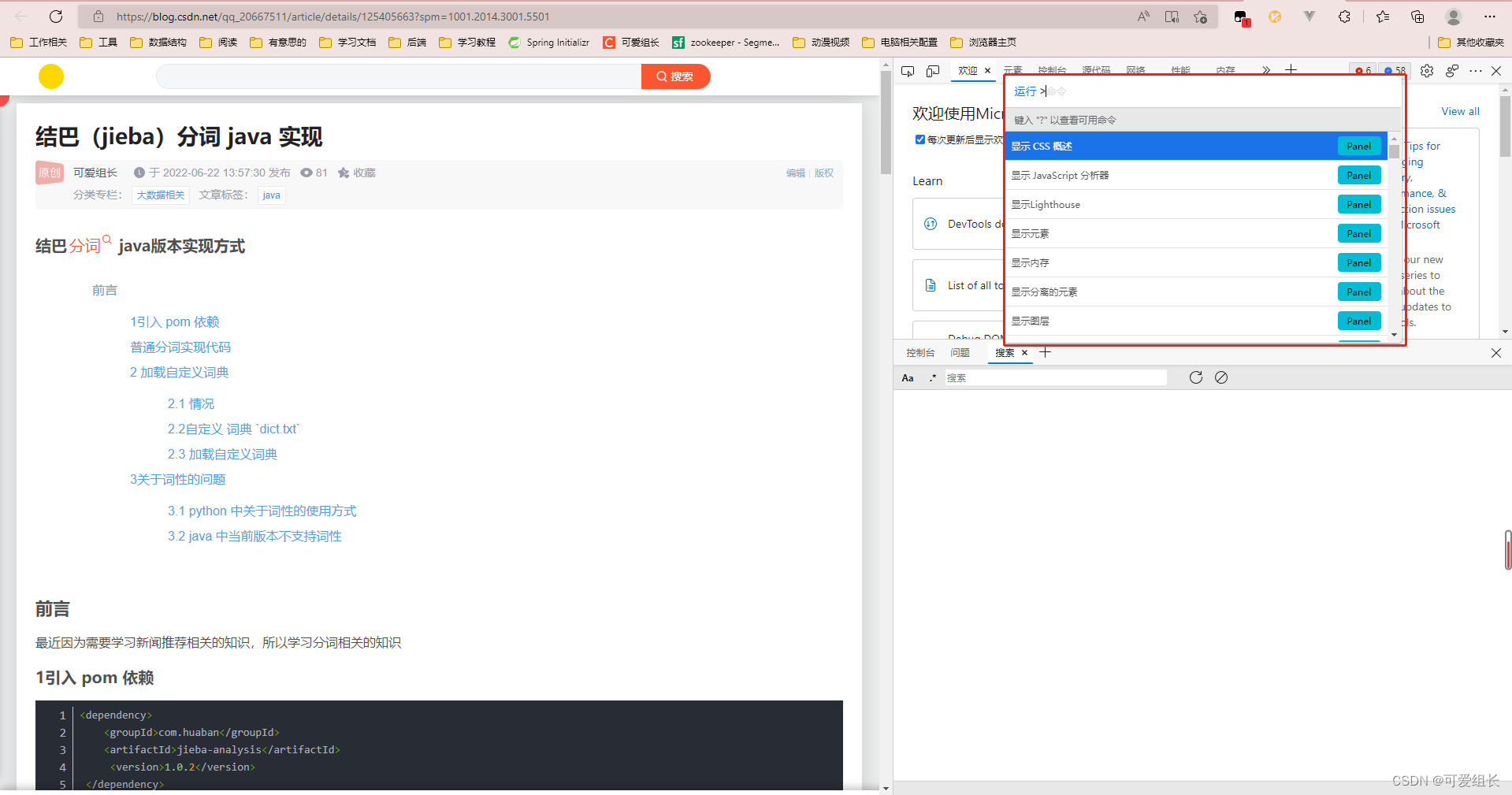Expand more DevTools tabs chevron

coord(1266,70)
